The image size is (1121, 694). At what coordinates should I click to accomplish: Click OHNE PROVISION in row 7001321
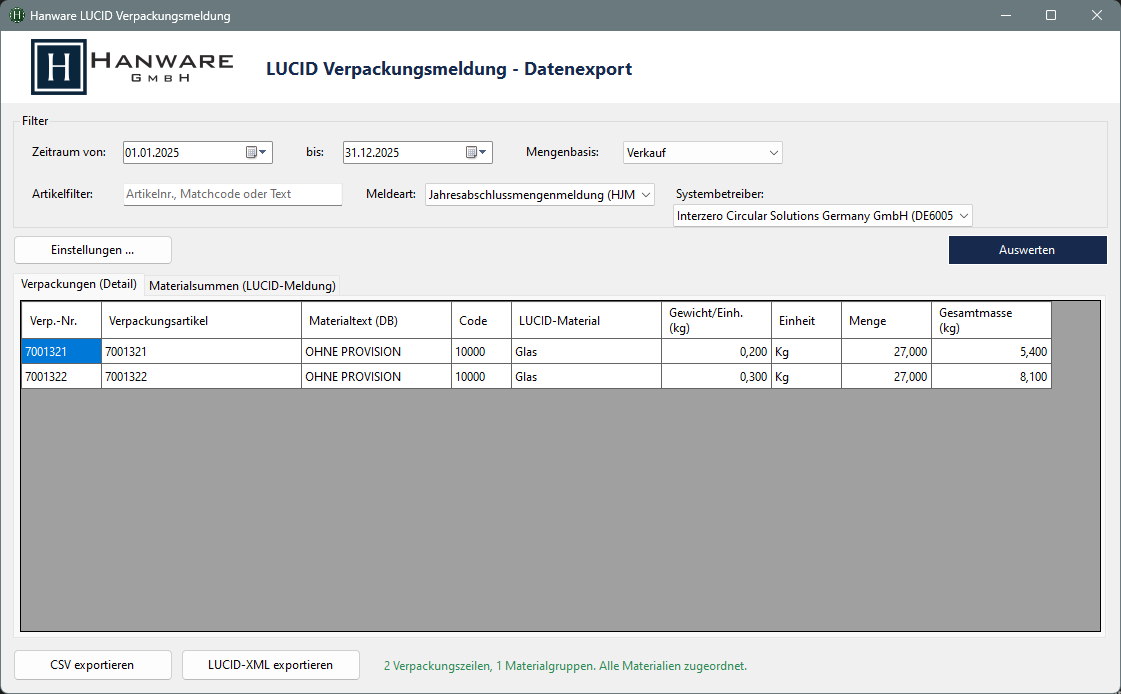(x=377, y=352)
